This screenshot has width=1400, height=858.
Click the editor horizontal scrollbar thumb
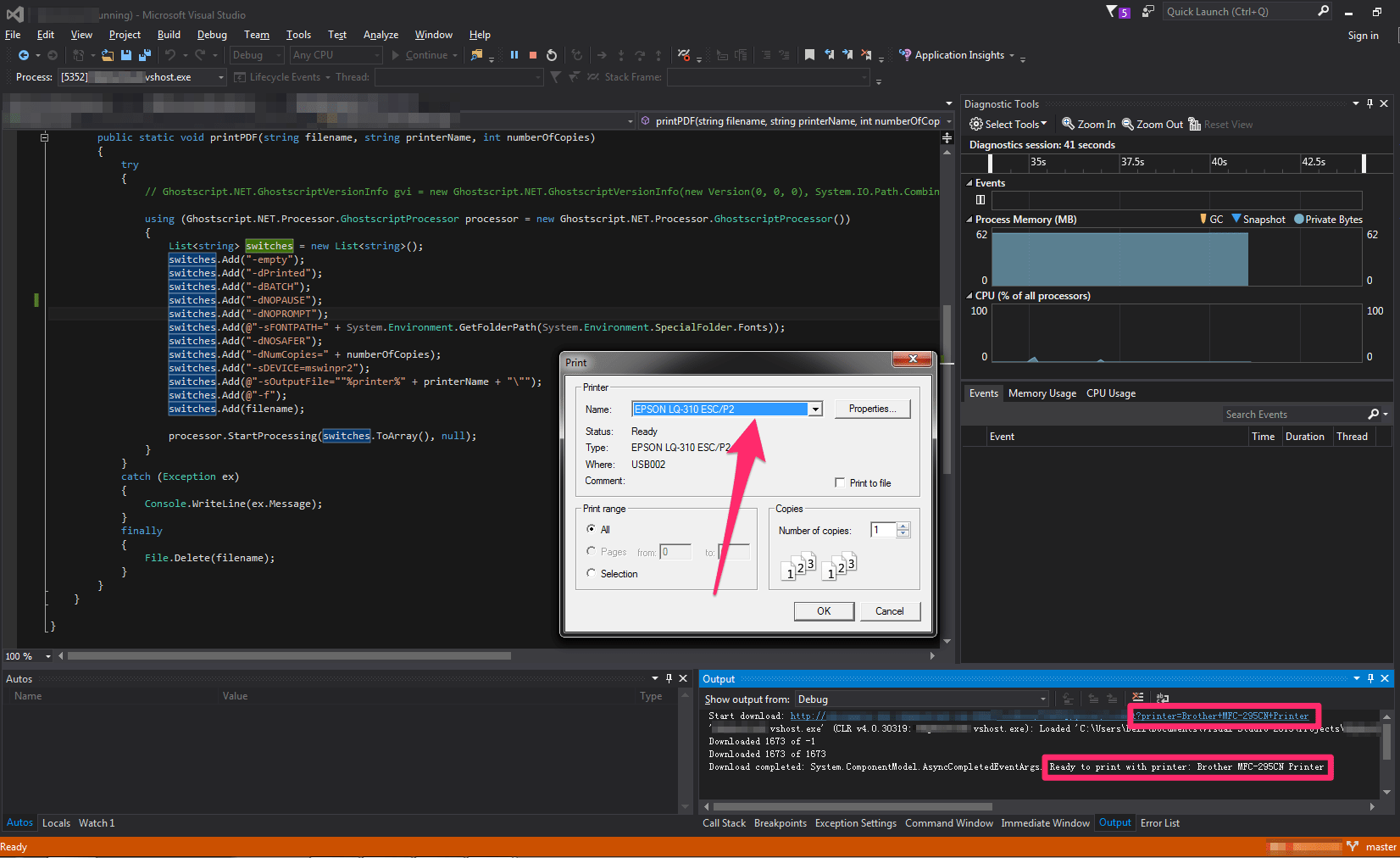click(x=289, y=656)
